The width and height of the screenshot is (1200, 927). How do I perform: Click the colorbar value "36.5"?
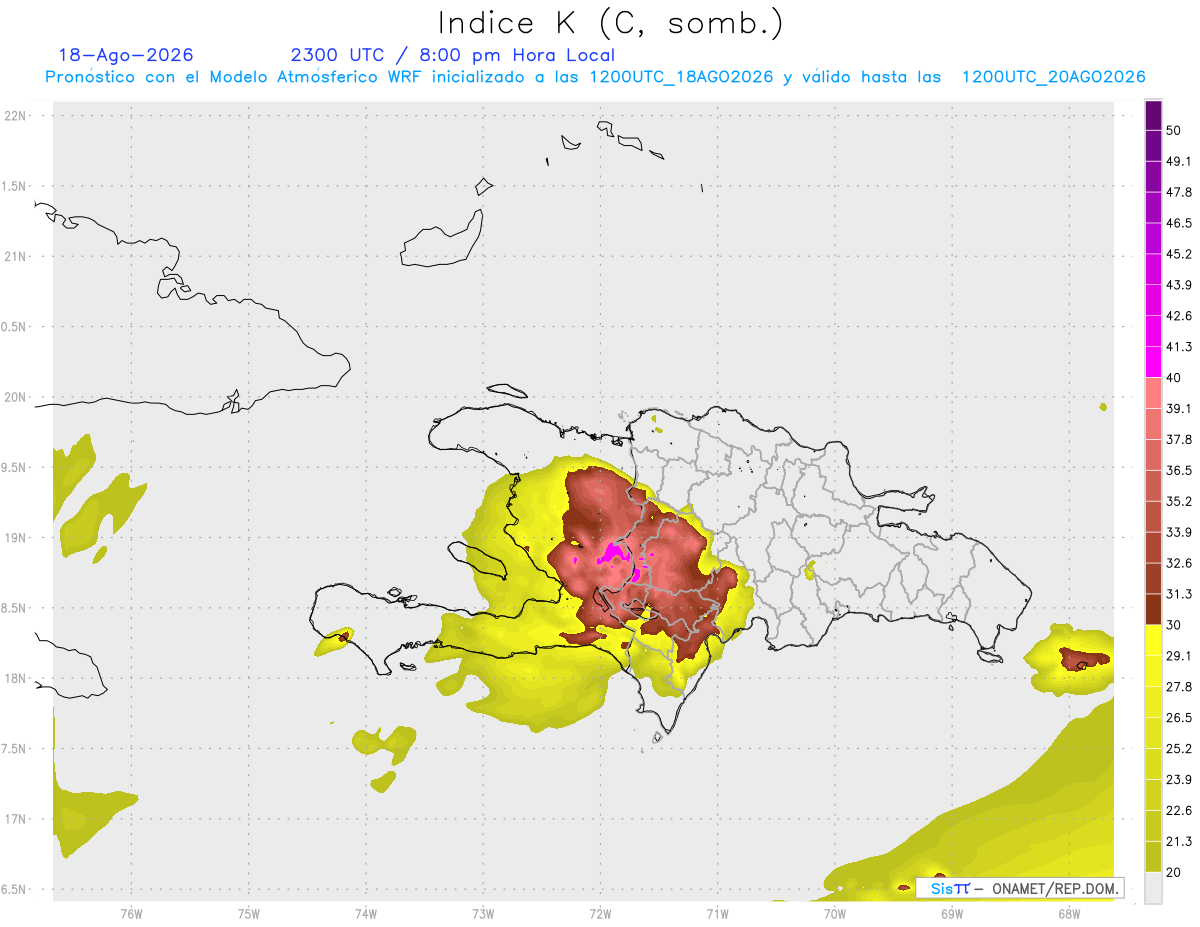(1179, 470)
